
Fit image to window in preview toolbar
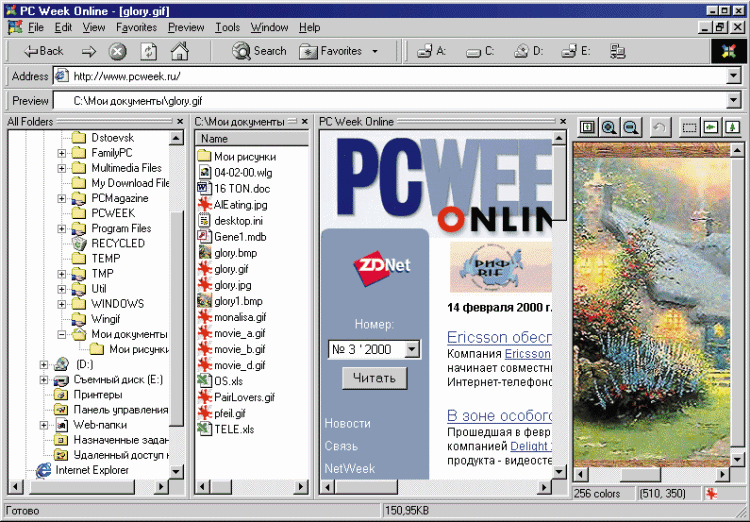click(x=587, y=127)
